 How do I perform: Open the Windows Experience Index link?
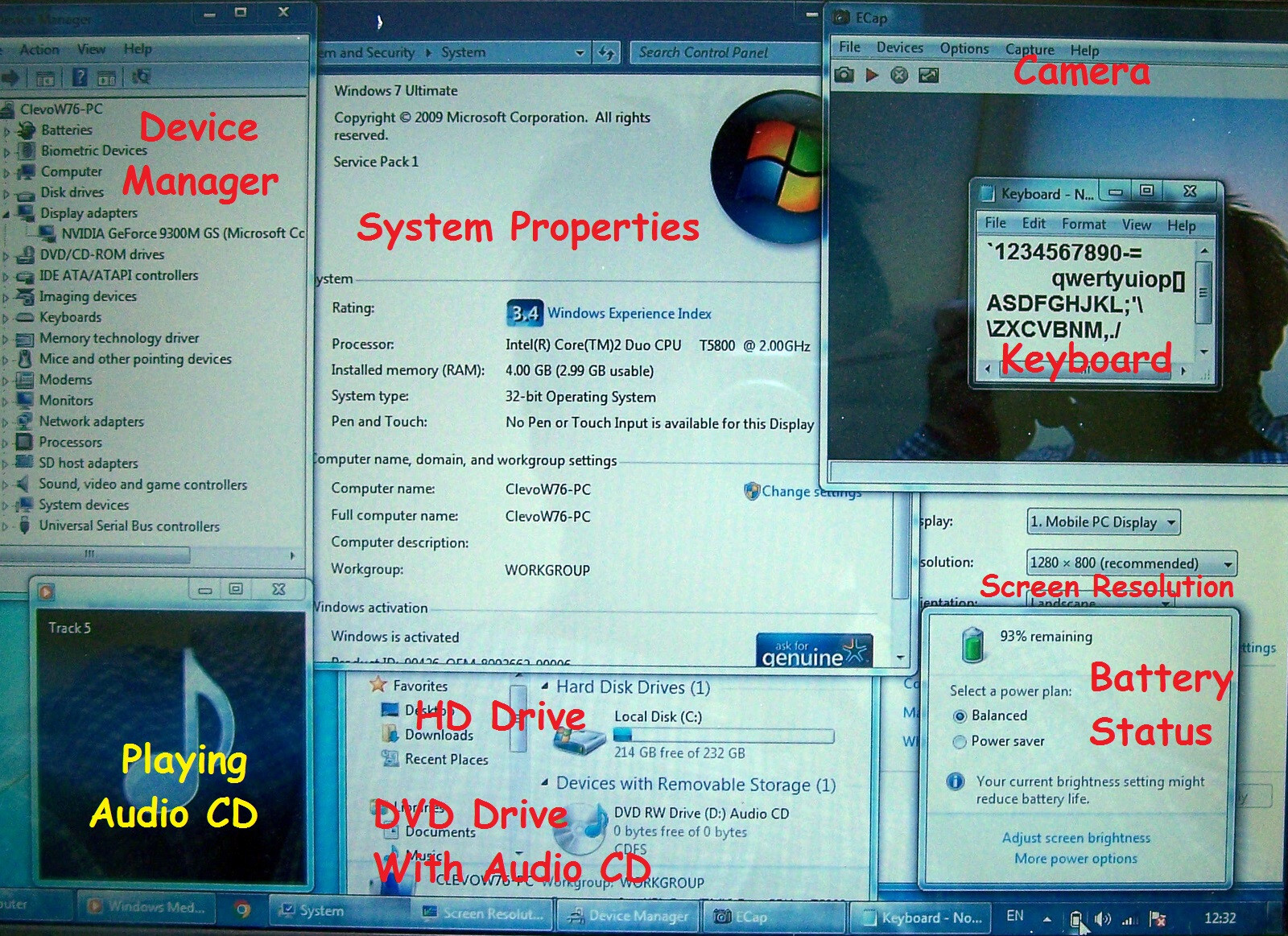pyautogui.click(x=630, y=313)
